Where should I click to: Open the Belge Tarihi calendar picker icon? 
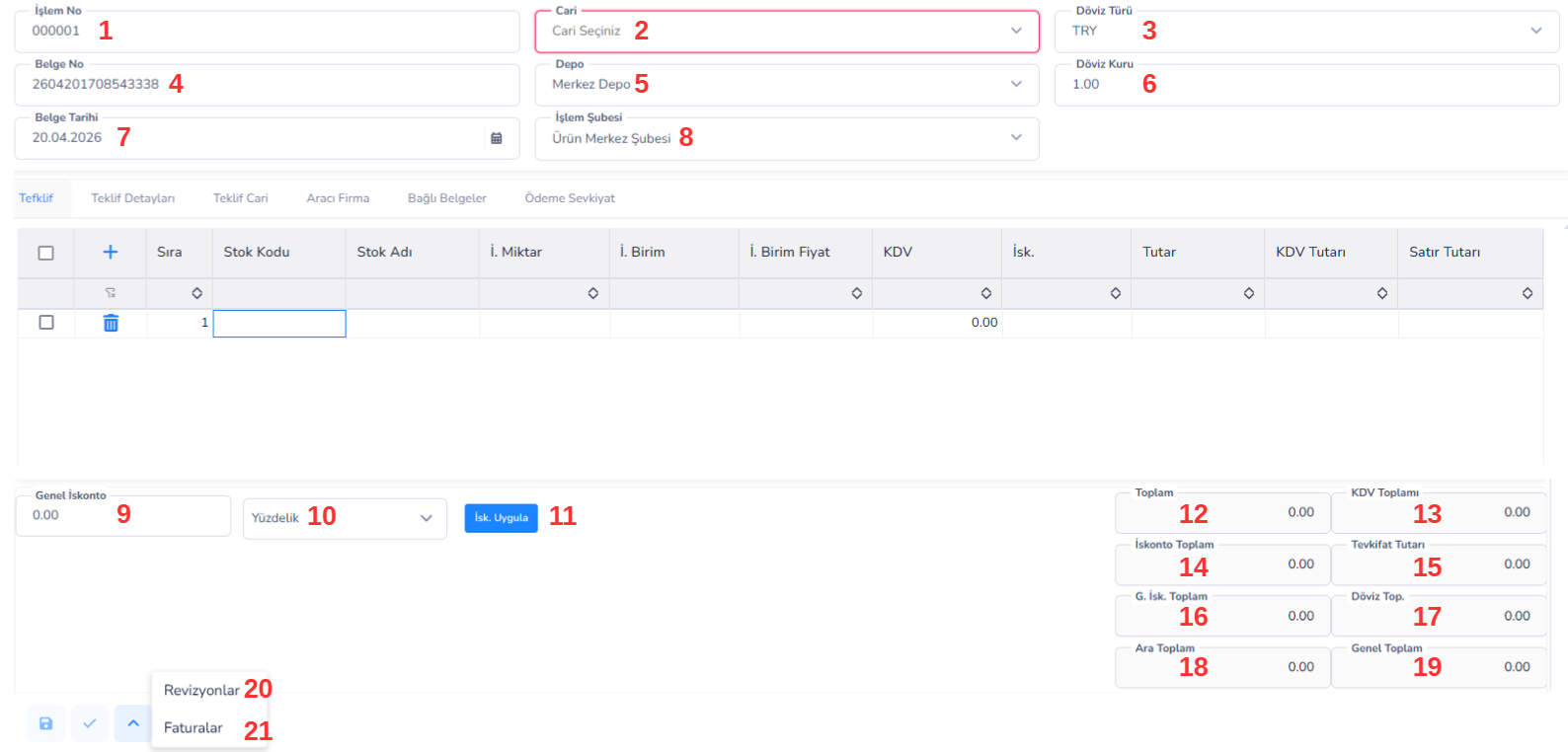pyautogui.click(x=497, y=138)
